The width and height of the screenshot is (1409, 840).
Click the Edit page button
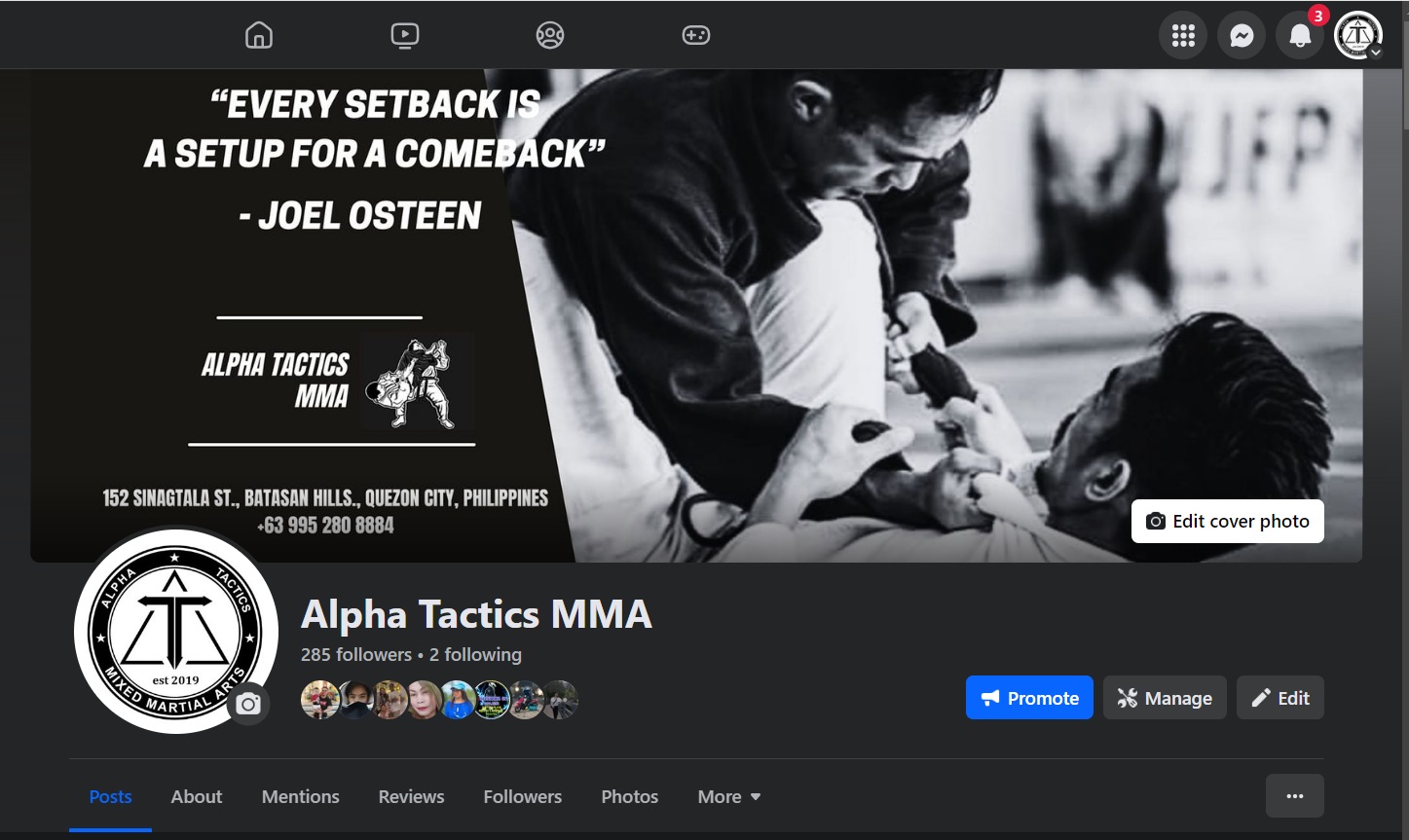1280,698
